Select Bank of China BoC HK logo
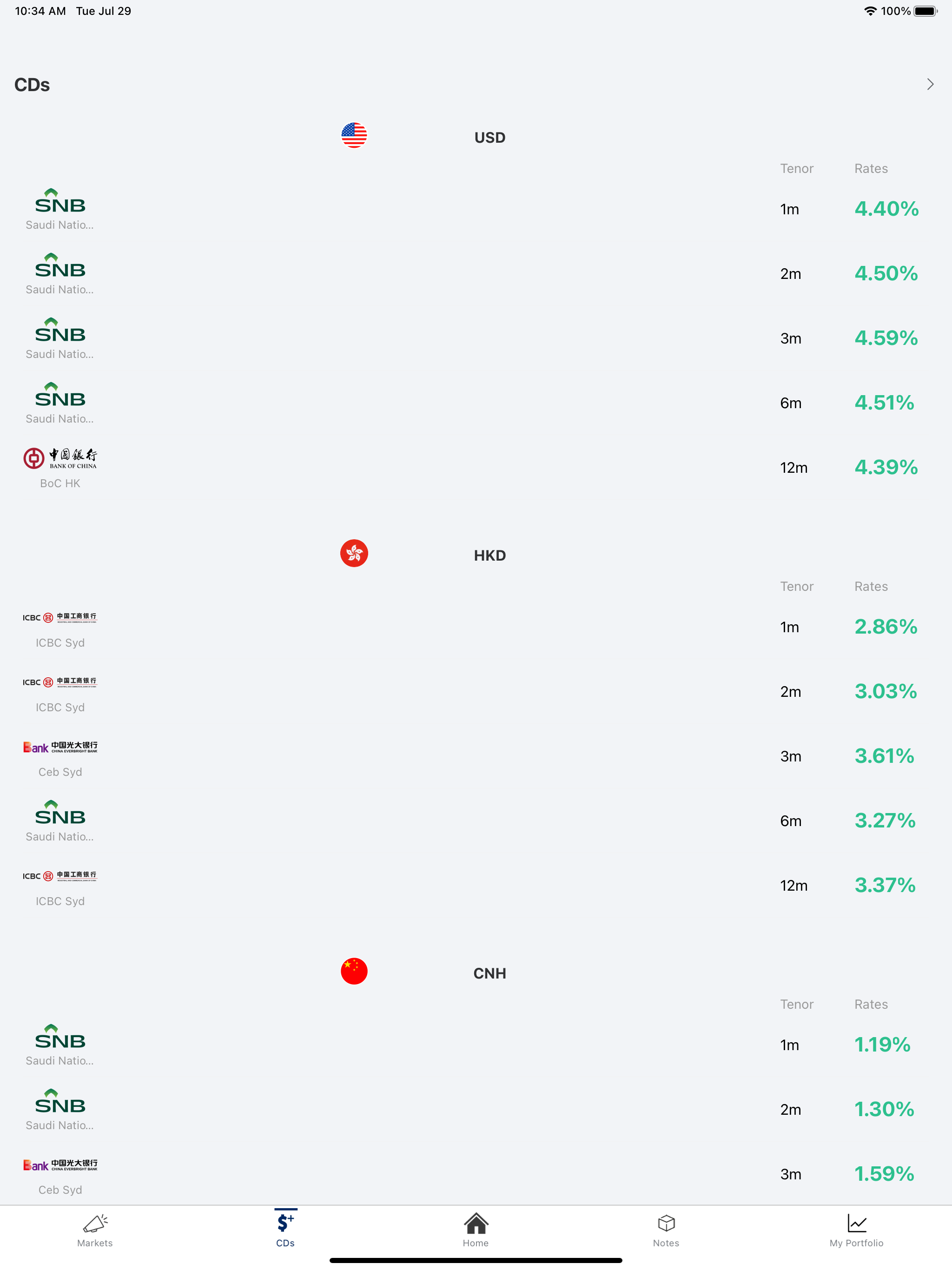This screenshot has height=1270, width=952. pos(60,458)
